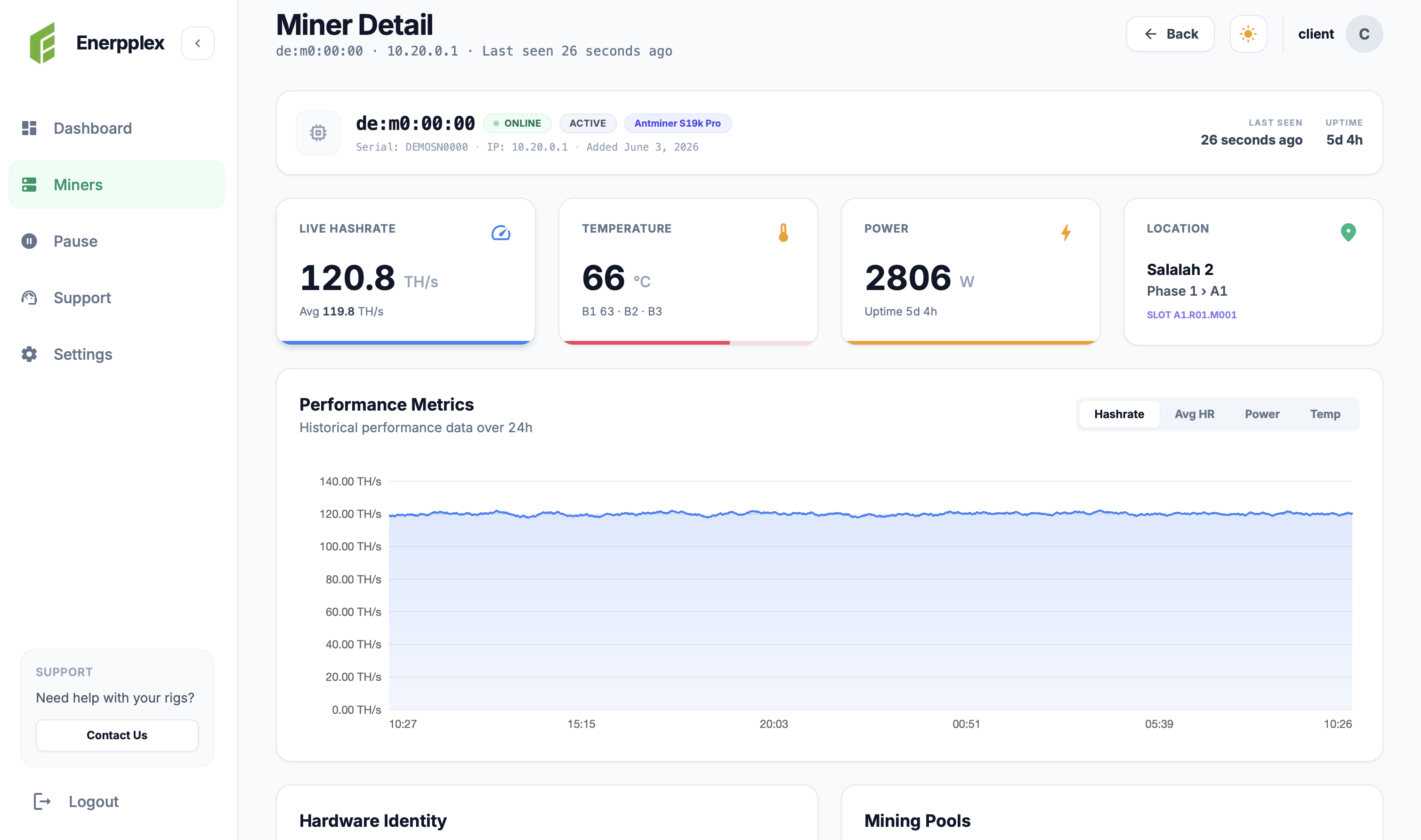1421x840 pixels.
Task: Open the Dashboard grid icon
Action: click(x=29, y=128)
